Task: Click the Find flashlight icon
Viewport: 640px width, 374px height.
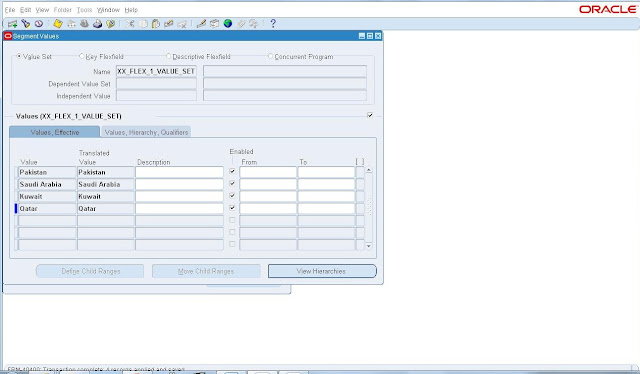Action: (x=26, y=24)
